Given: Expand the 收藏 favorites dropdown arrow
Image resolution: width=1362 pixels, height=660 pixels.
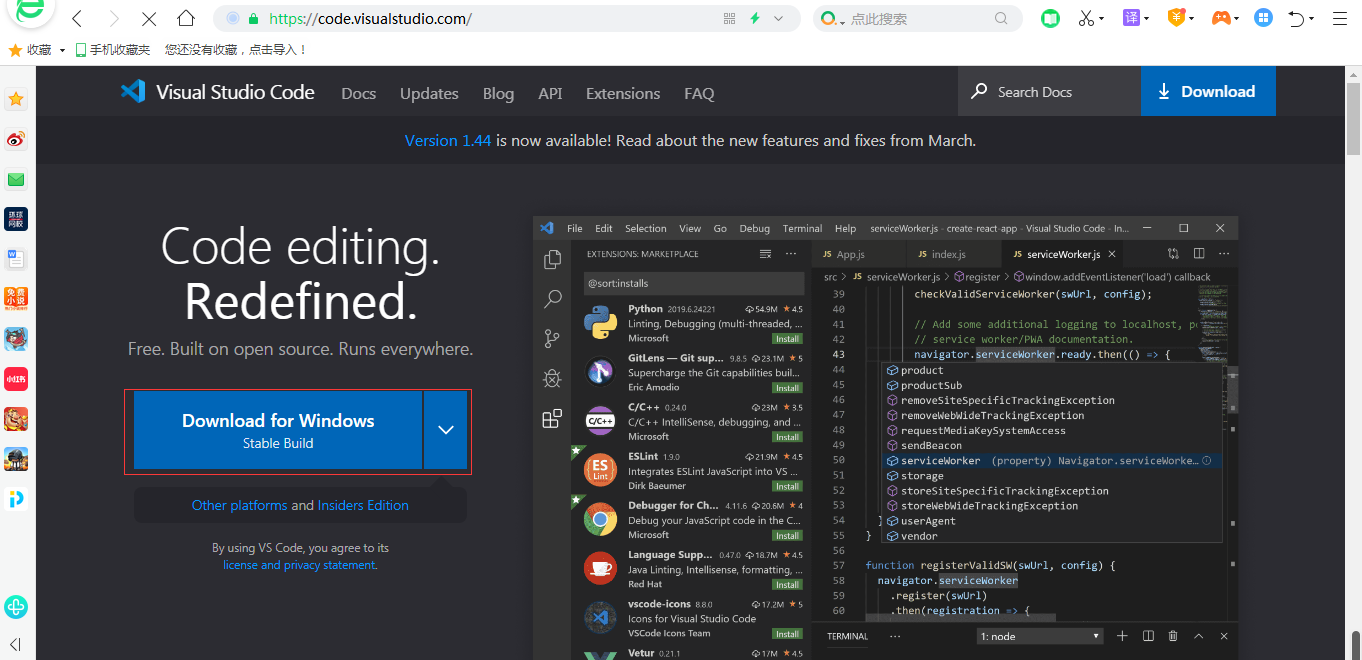Looking at the screenshot, I should coord(62,50).
